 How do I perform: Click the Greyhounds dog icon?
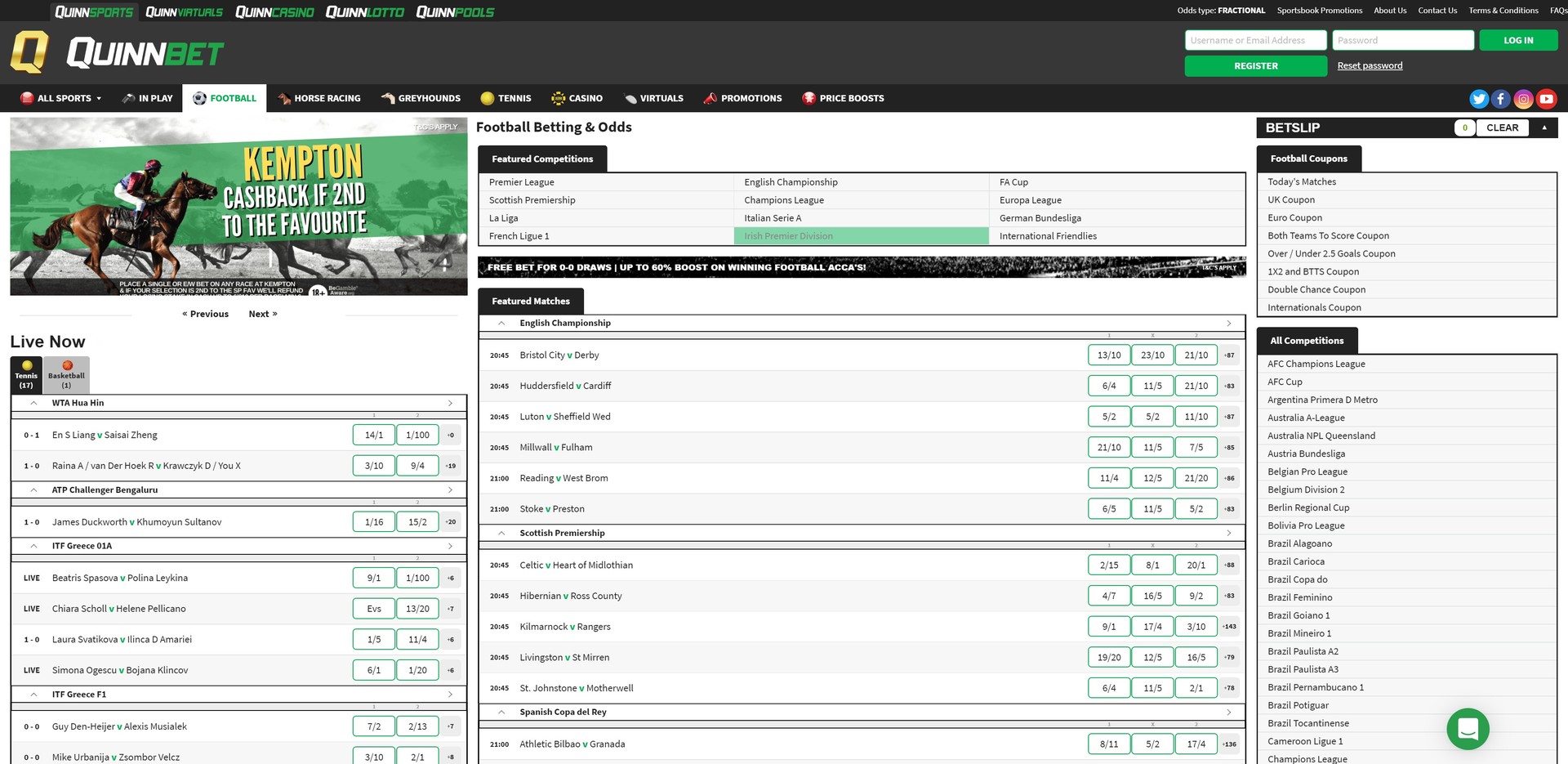(x=388, y=98)
